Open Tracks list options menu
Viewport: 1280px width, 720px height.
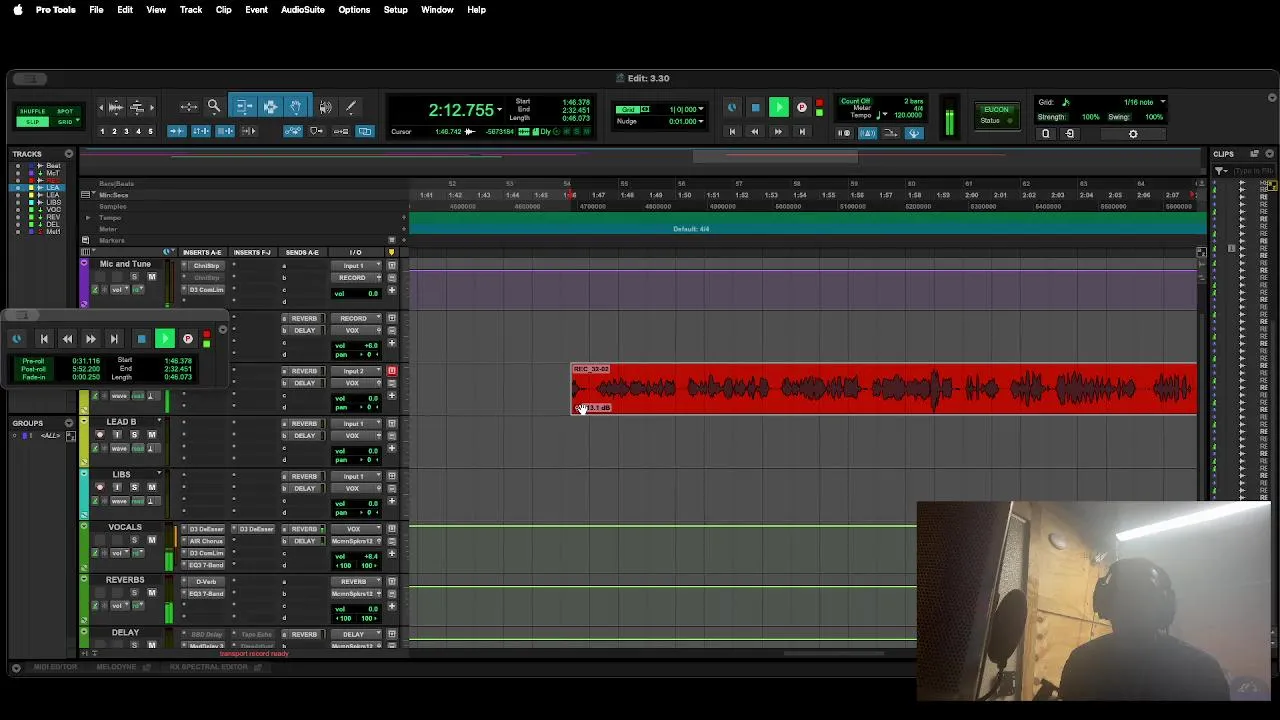coord(69,154)
